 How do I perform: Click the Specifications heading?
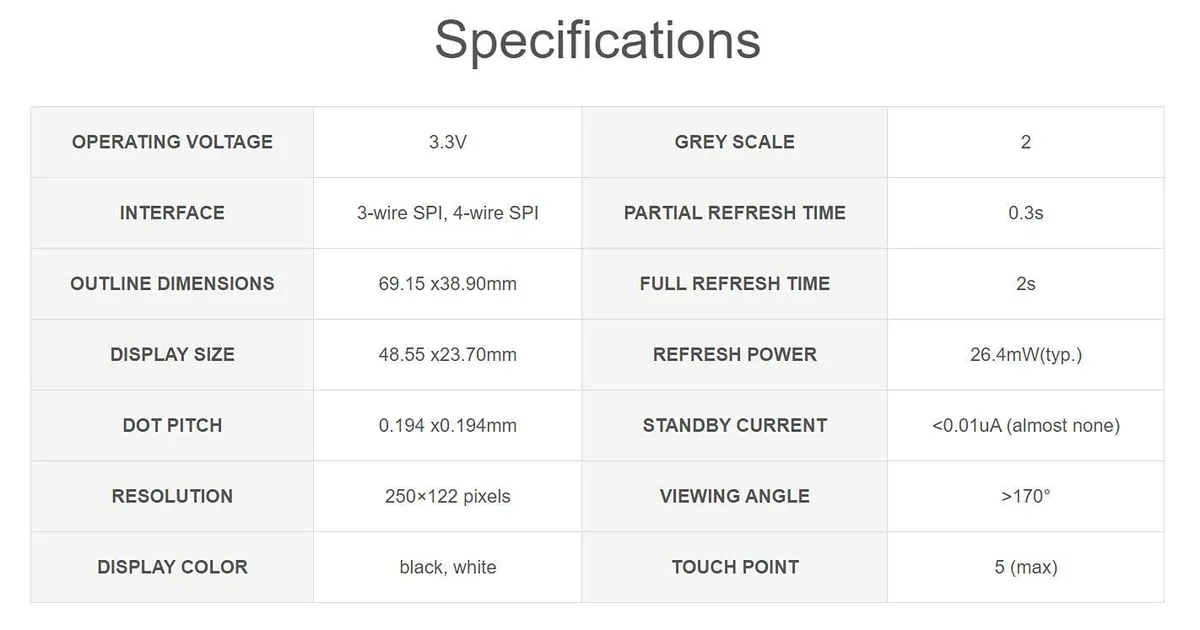(598, 42)
